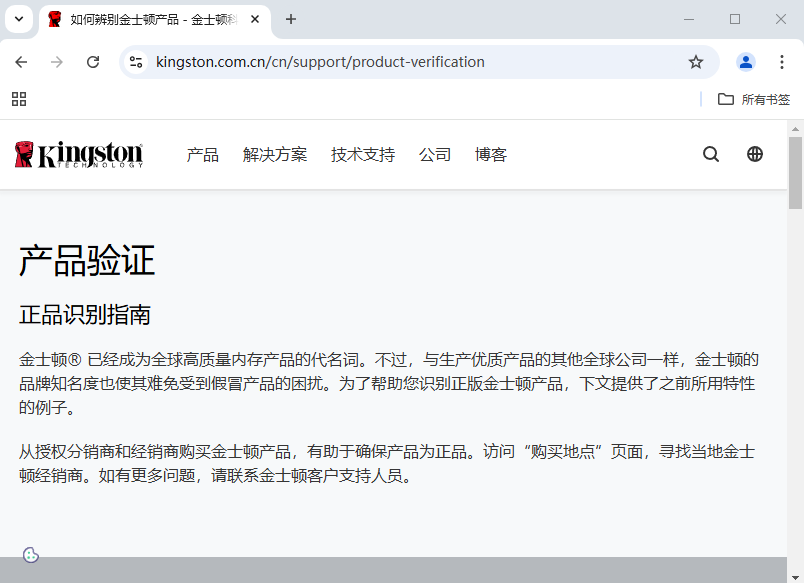Open the Chrome profile avatar icon
The image size is (804, 583).
[x=746, y=62]
